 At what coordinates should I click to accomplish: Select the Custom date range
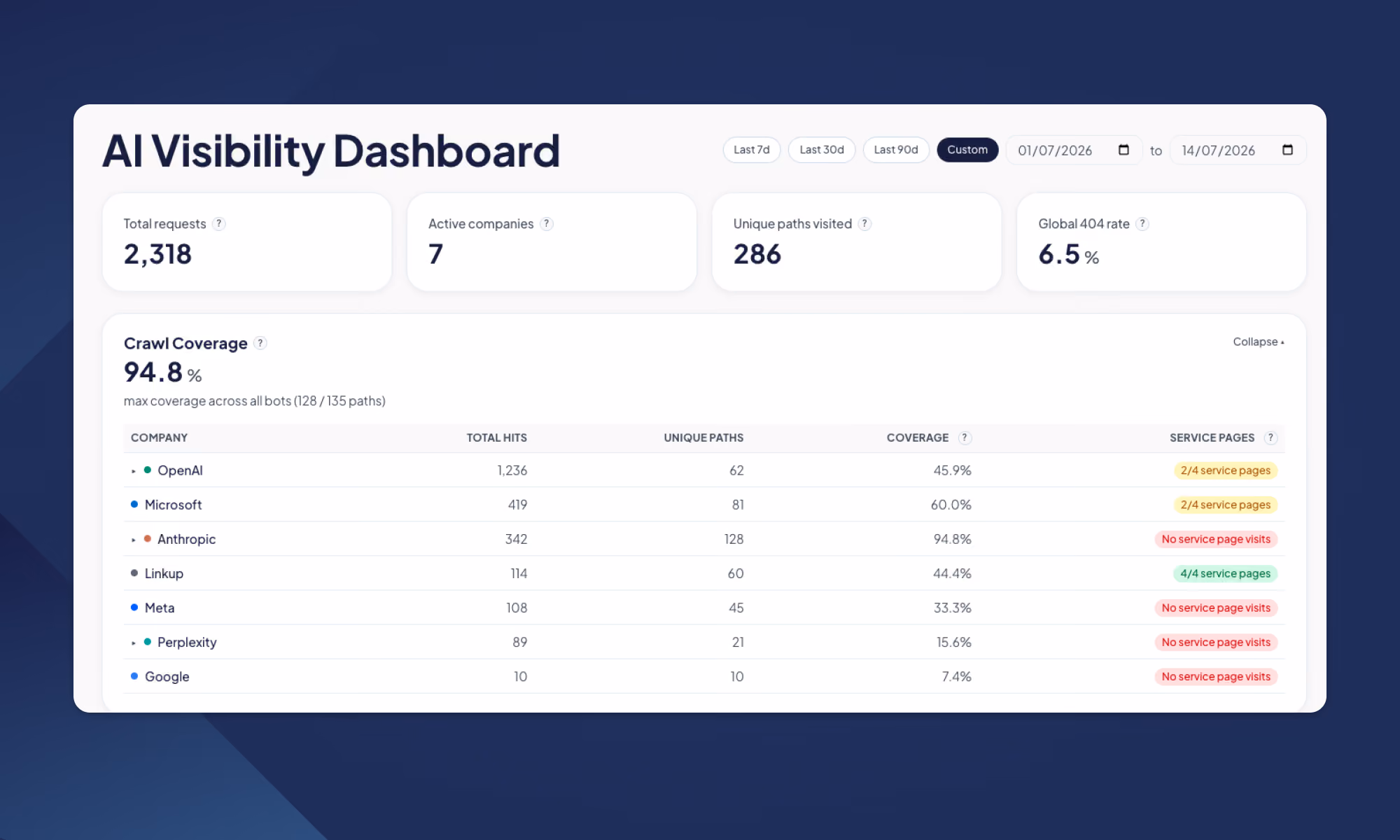[x=967, y=150]
